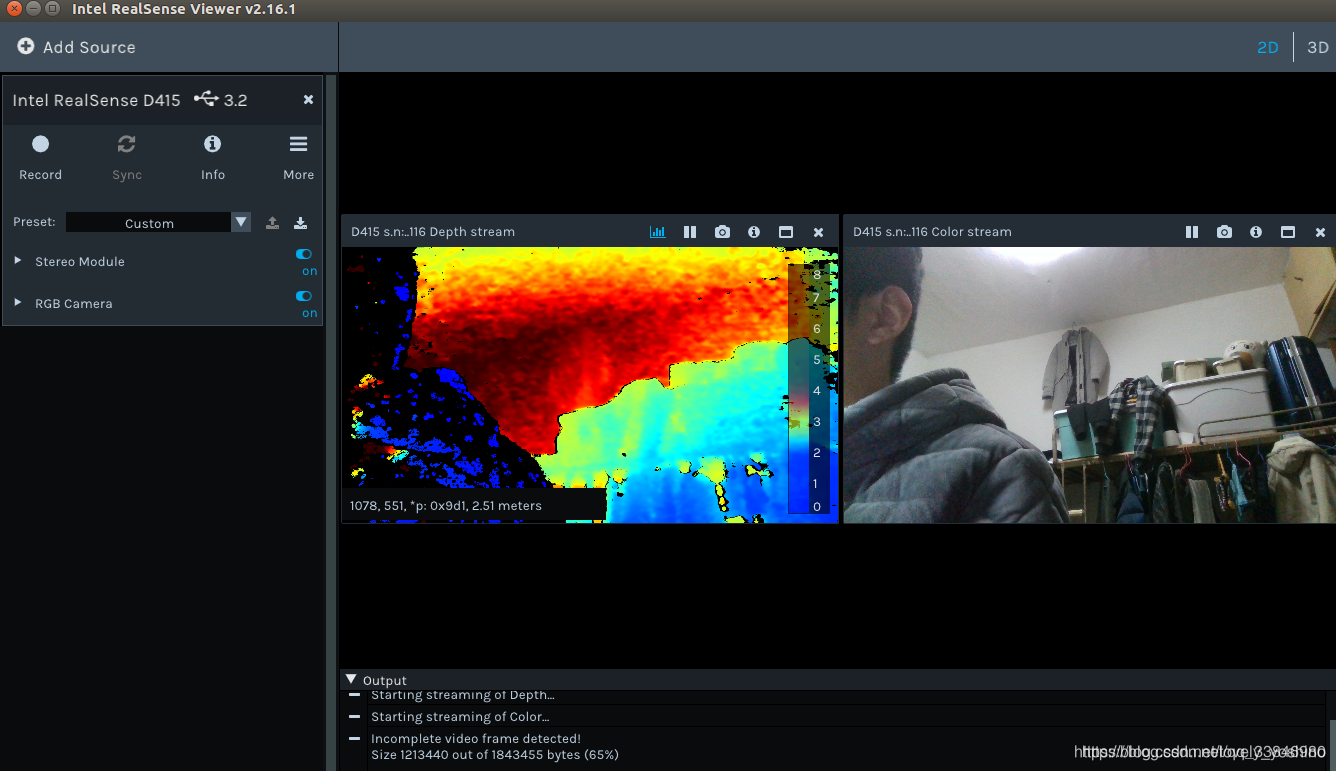Pause the Color stream
1336x771 pixels.
tap(1192, 232)
